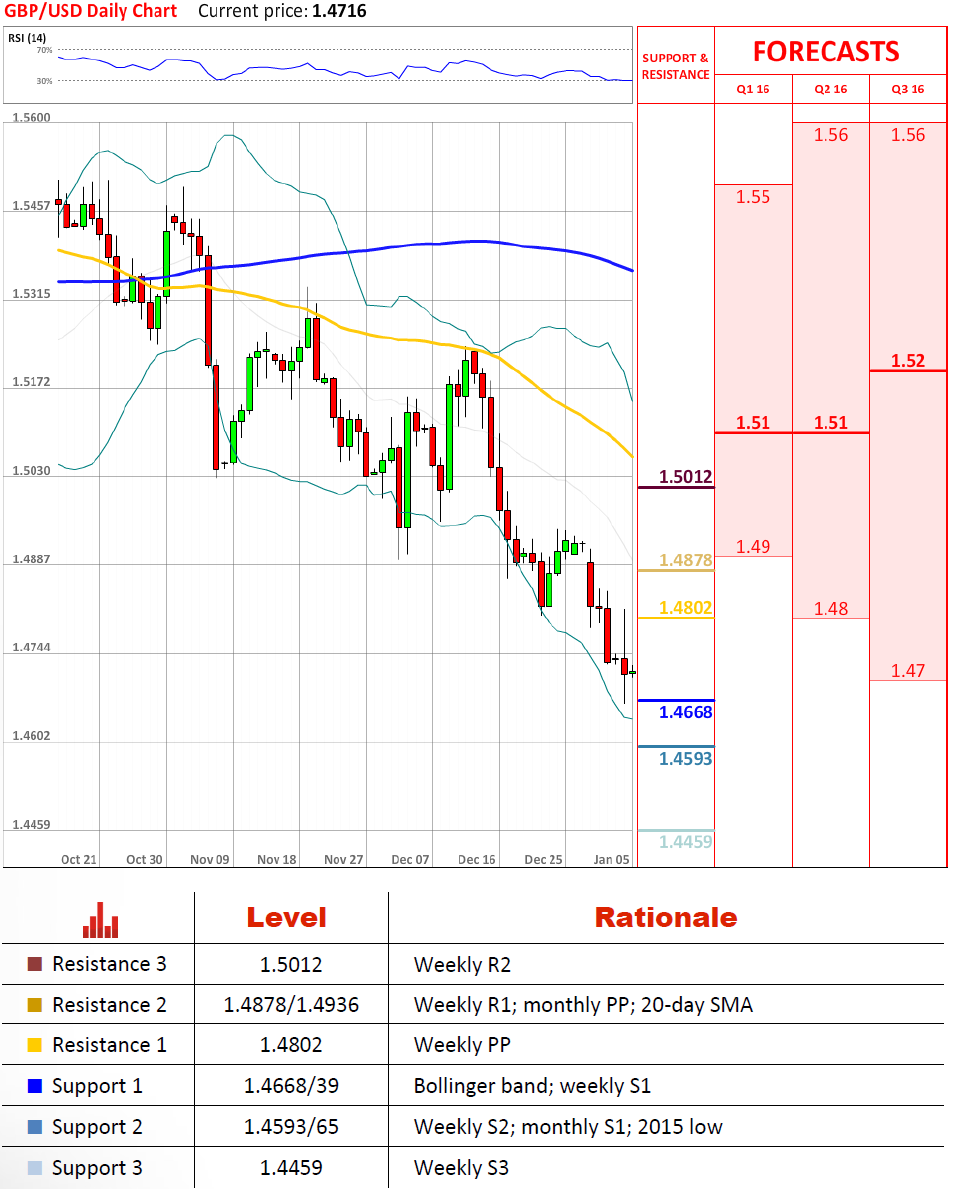Click the level cell 1.4668/39
Screen dimensions: 953x1189
coord(291,1086)
